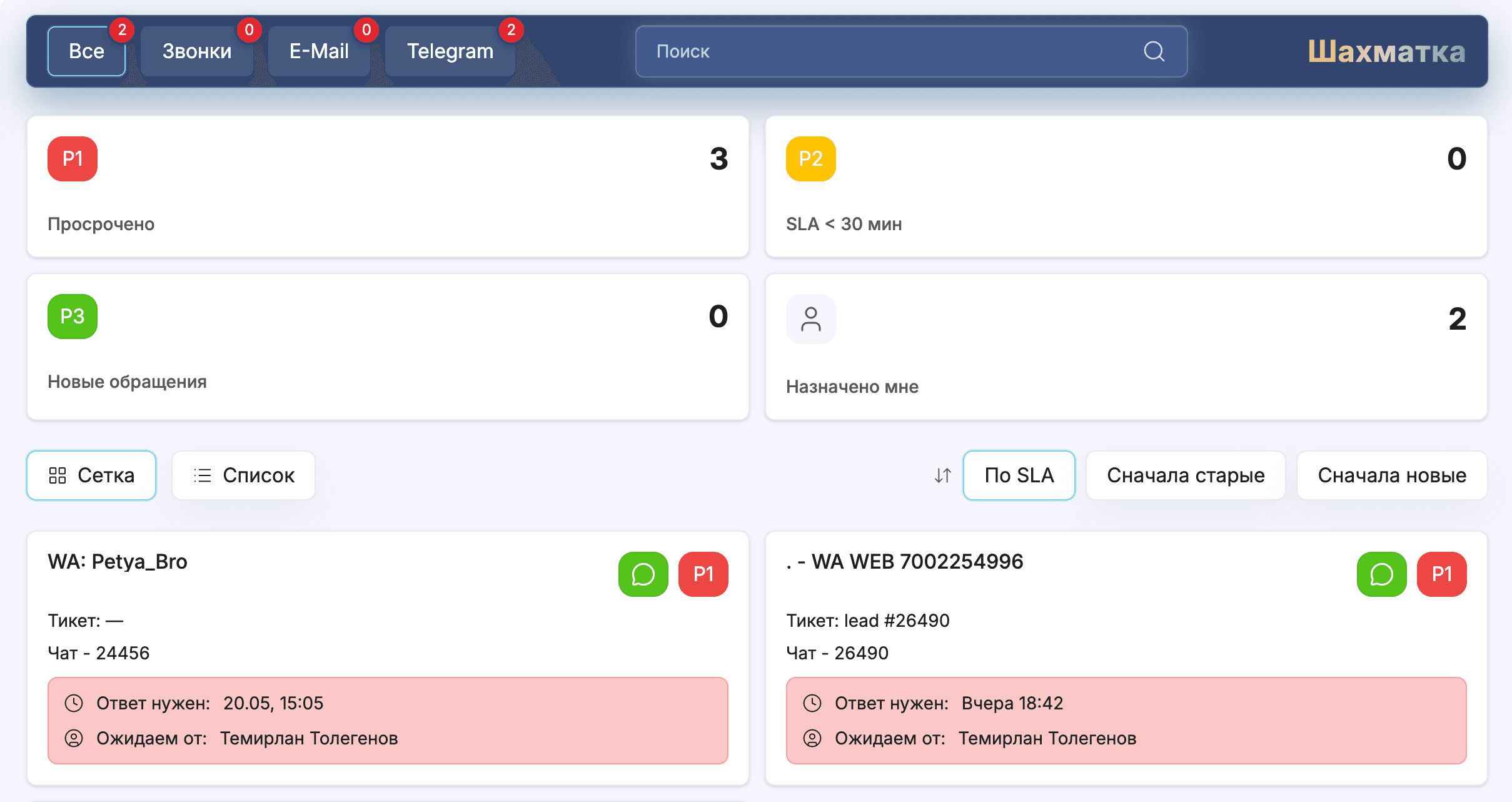Select the Все tab
The height and width of the screenshot is (802, 1512).
click(x=86, y=51)
